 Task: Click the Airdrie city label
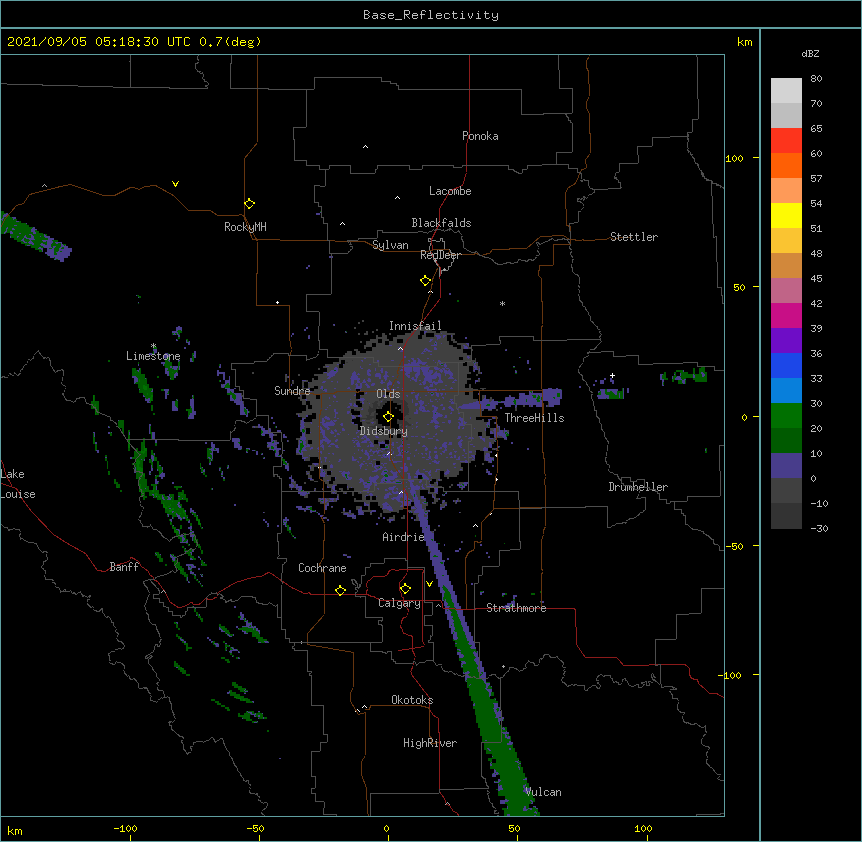click(x=404, y=537)
